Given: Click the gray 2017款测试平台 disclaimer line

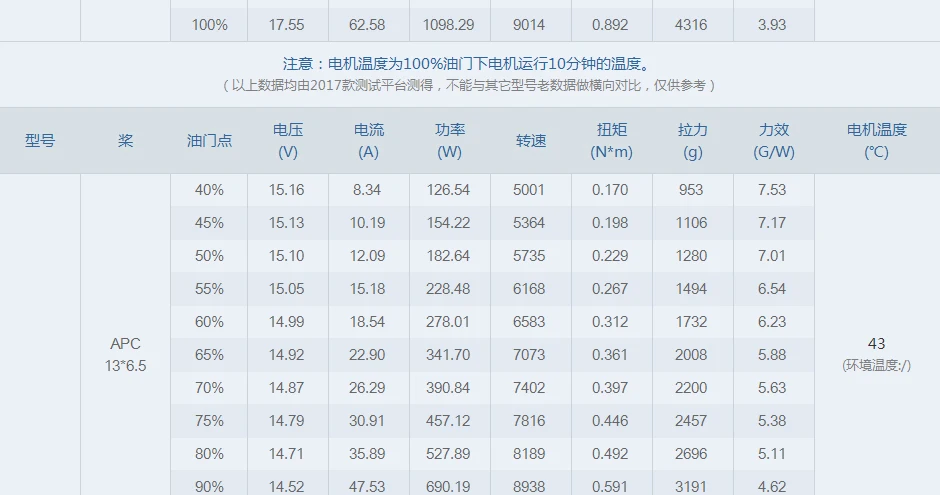Looking at the screenshot, I should [469, 86].
